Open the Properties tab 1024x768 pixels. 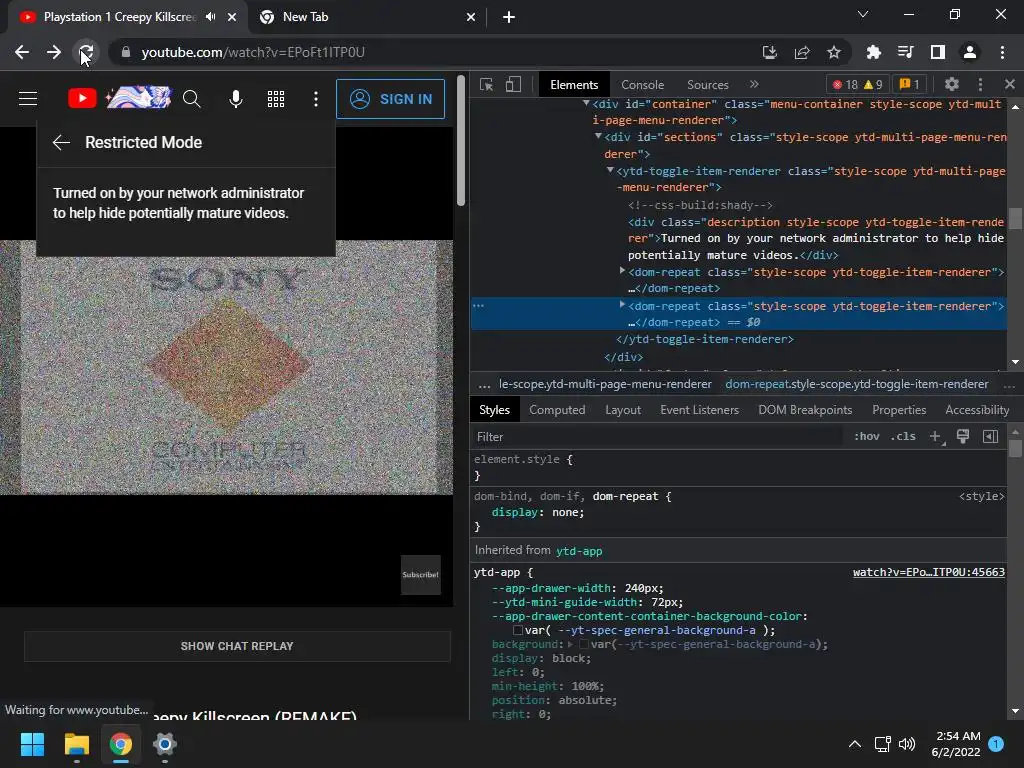[899, 410]
